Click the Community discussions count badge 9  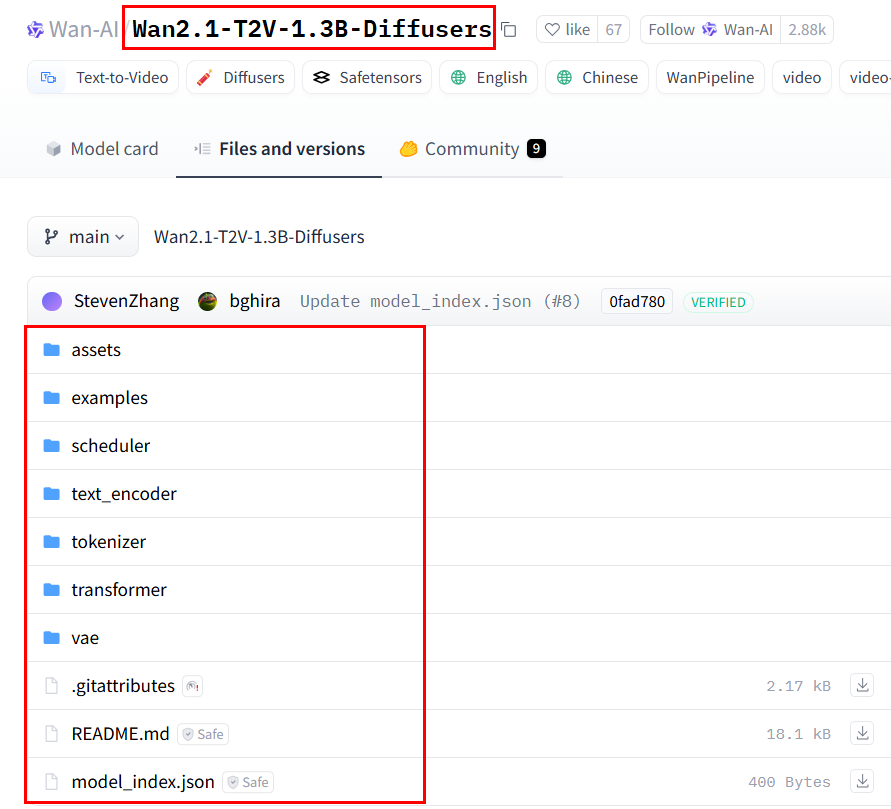coord(536,149)
